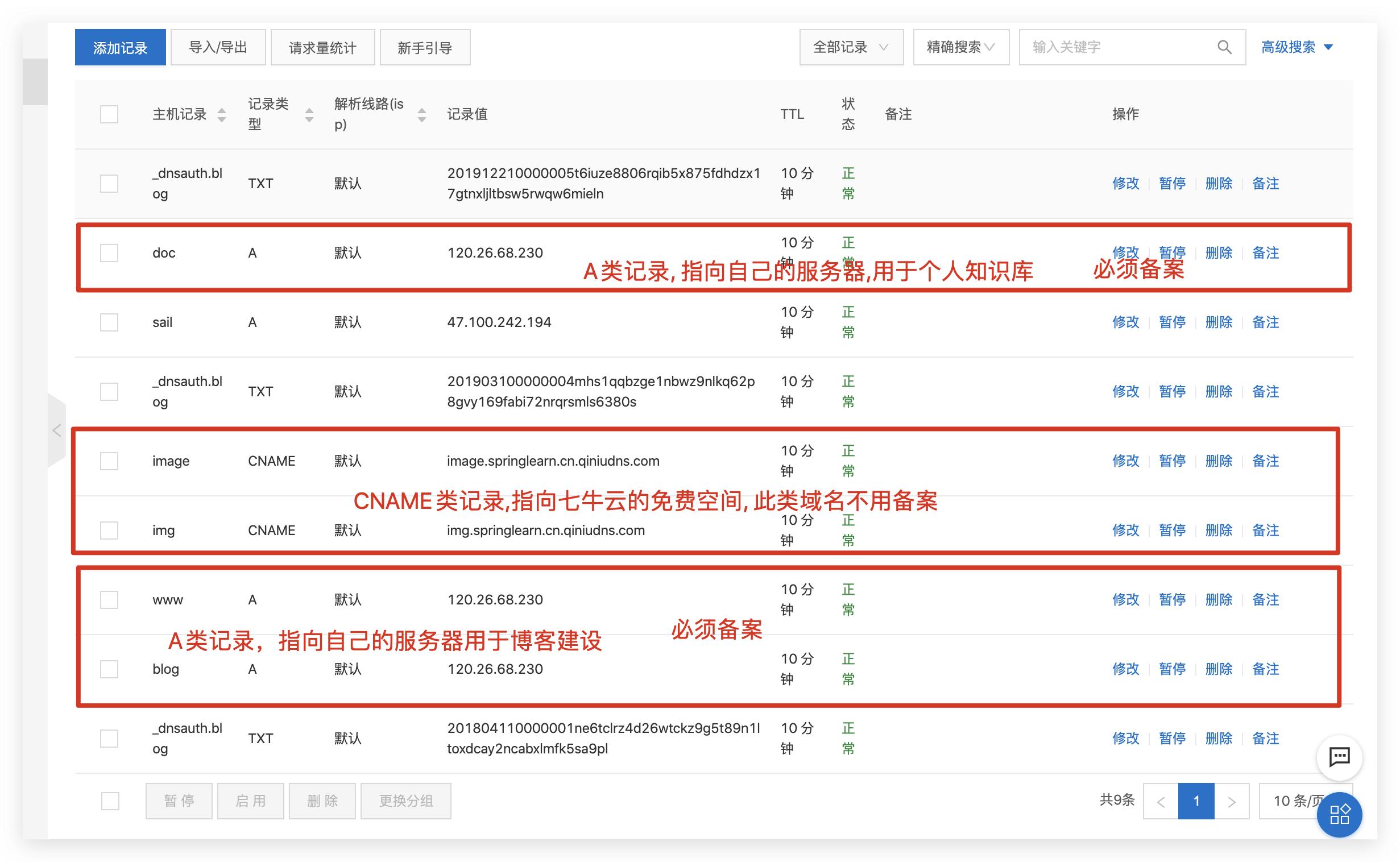
Task: Sort by 解析线路 column arrows
Action: [x=422, y=115]
